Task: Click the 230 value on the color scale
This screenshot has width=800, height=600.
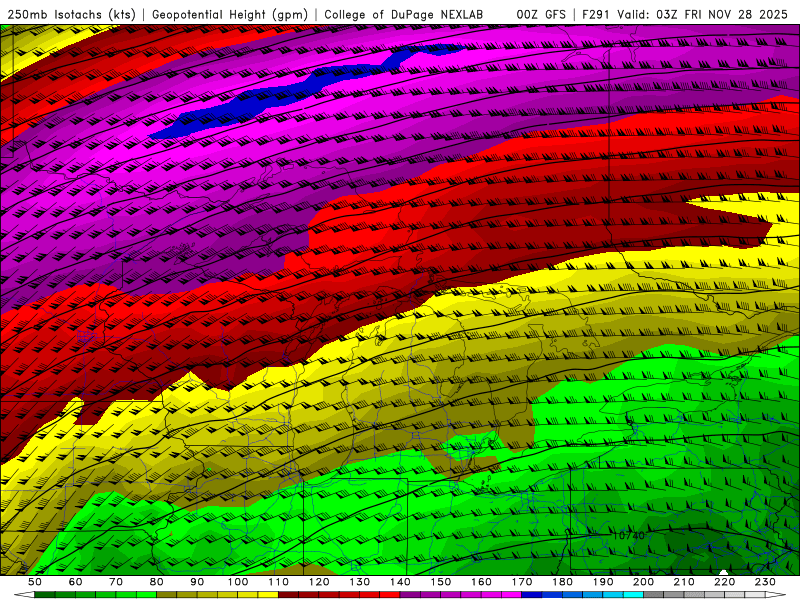Action: pos(765,582)
